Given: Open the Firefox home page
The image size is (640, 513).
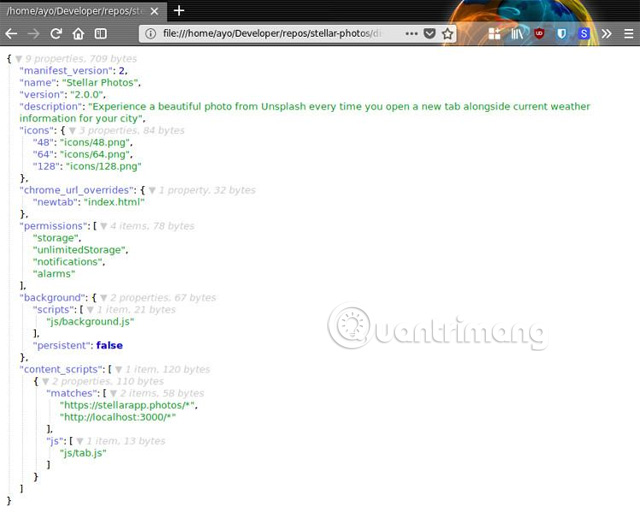Looking at the screenshot, I should coord(78,33).
